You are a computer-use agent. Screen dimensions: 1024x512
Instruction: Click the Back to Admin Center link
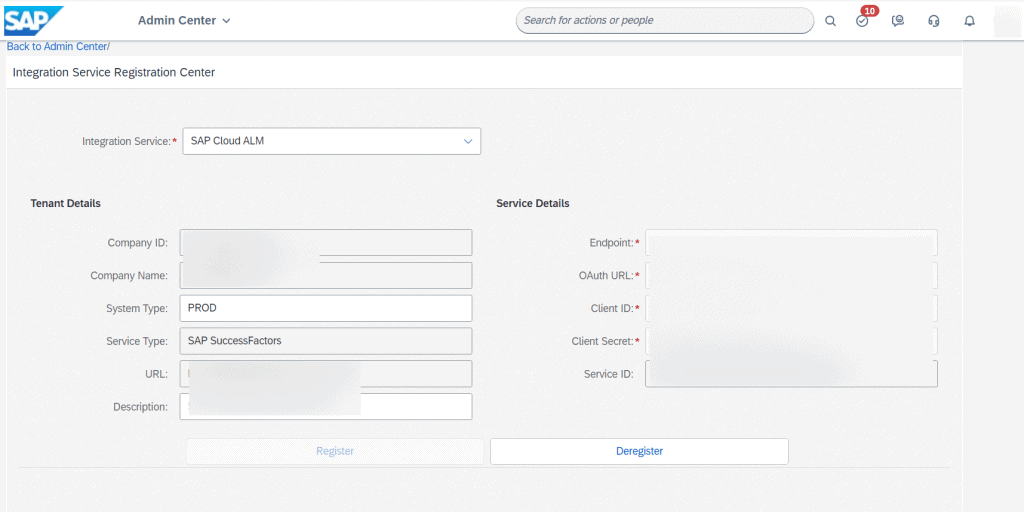pyautogui.click(x=57, y=46)
